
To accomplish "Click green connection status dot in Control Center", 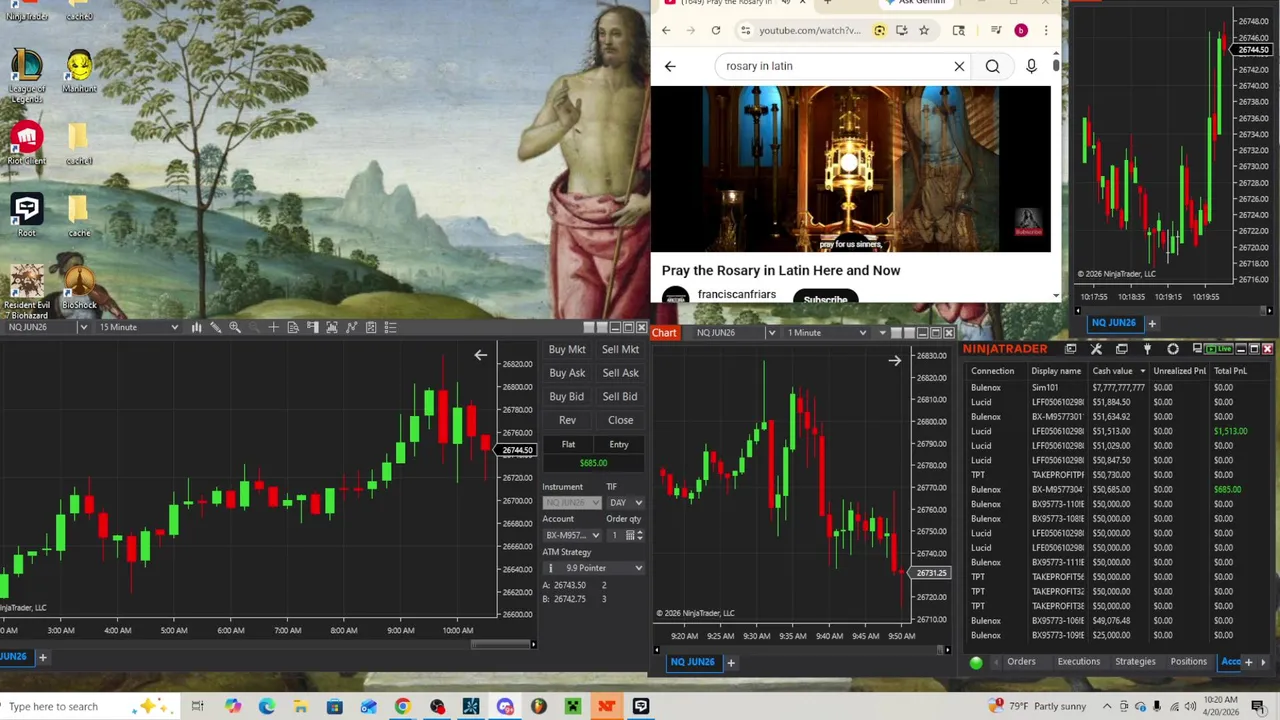I will tap(976, 662).
